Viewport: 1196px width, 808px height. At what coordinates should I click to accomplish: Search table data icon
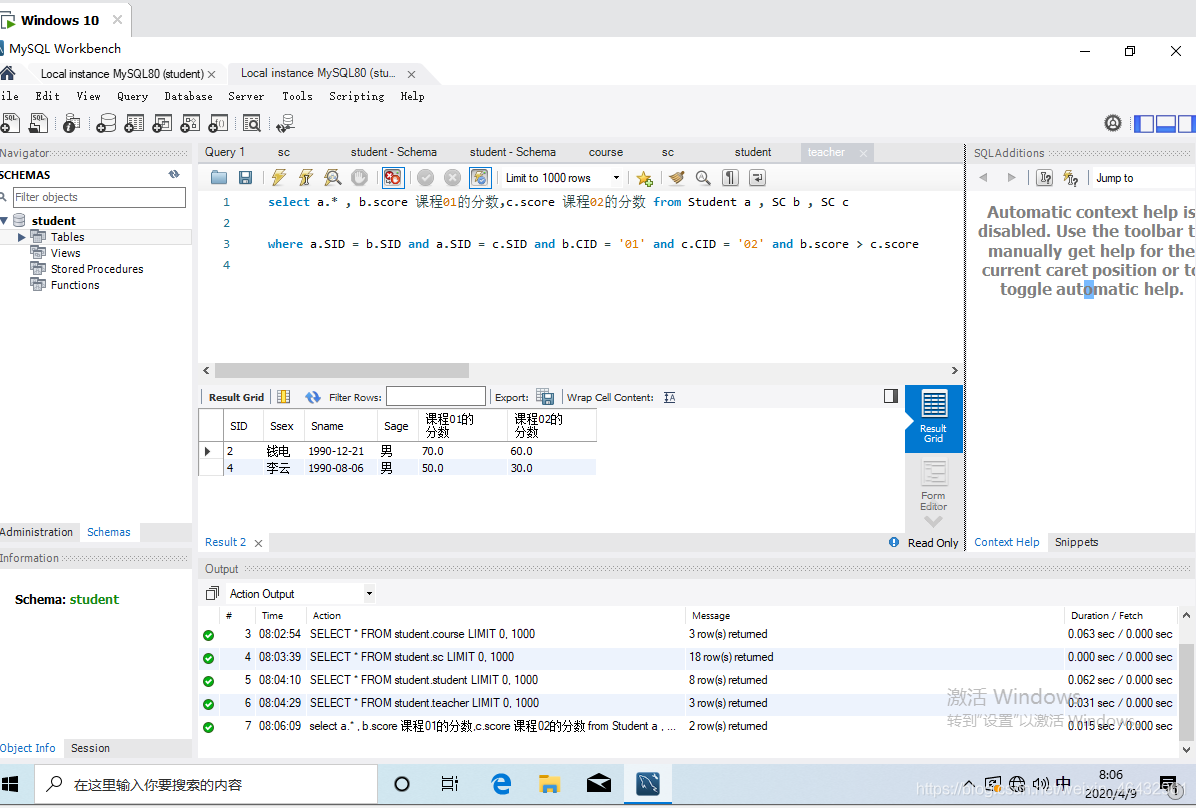(252, 123)
